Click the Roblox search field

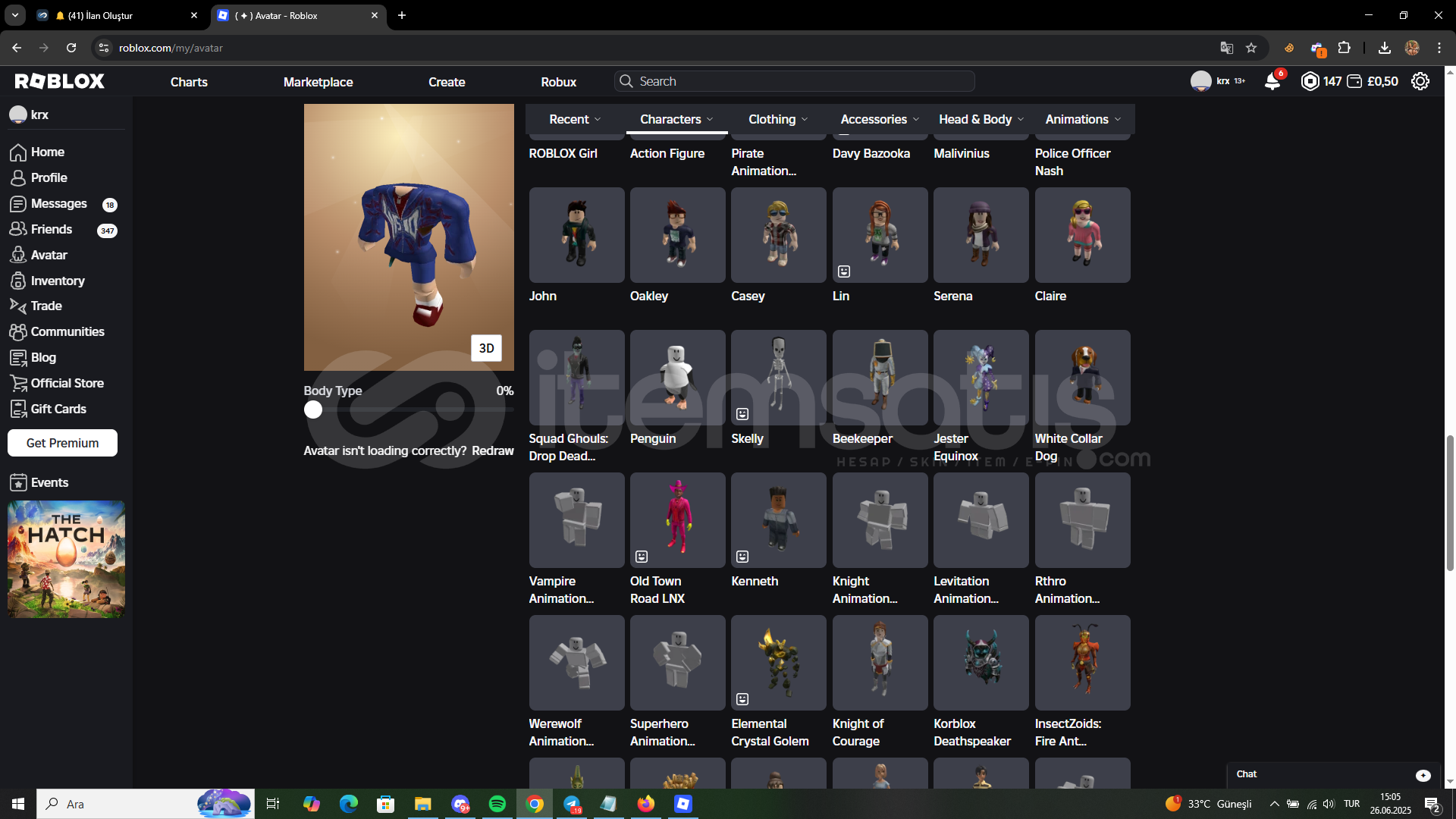795,81
